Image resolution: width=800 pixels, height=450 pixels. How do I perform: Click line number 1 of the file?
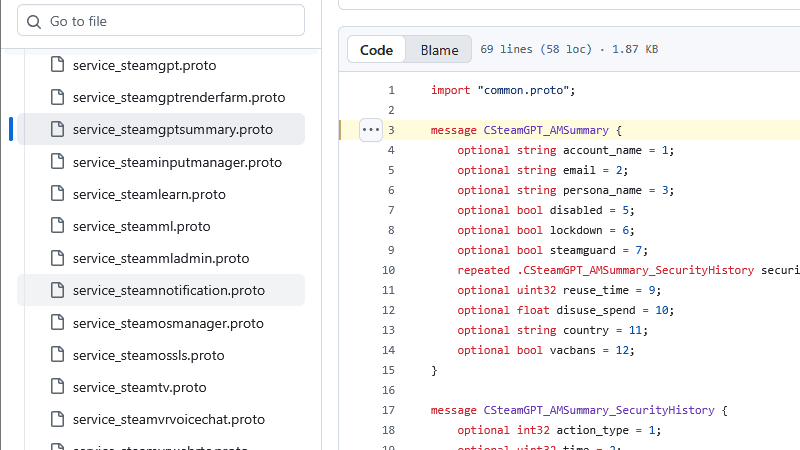pyautogui.click(x=391, y=90)
